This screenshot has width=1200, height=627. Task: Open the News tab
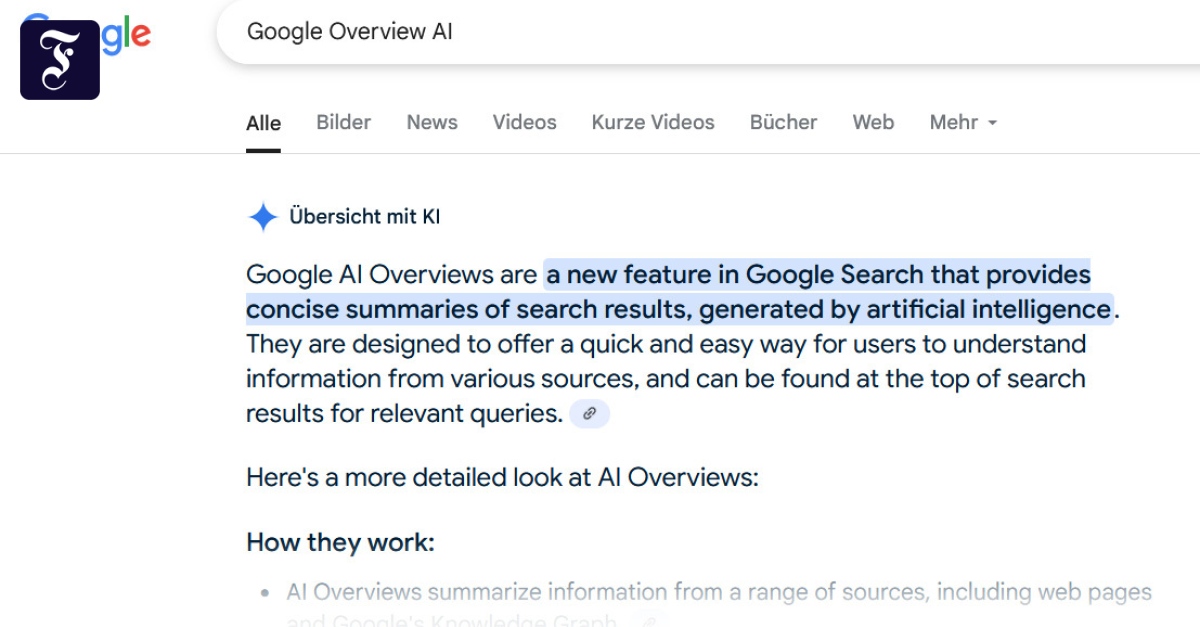point(432,123)
